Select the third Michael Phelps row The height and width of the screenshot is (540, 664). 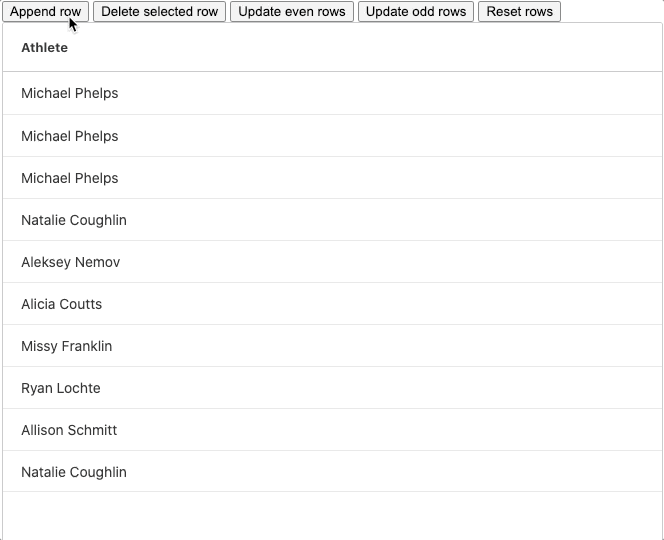click(x=332, y=177)
